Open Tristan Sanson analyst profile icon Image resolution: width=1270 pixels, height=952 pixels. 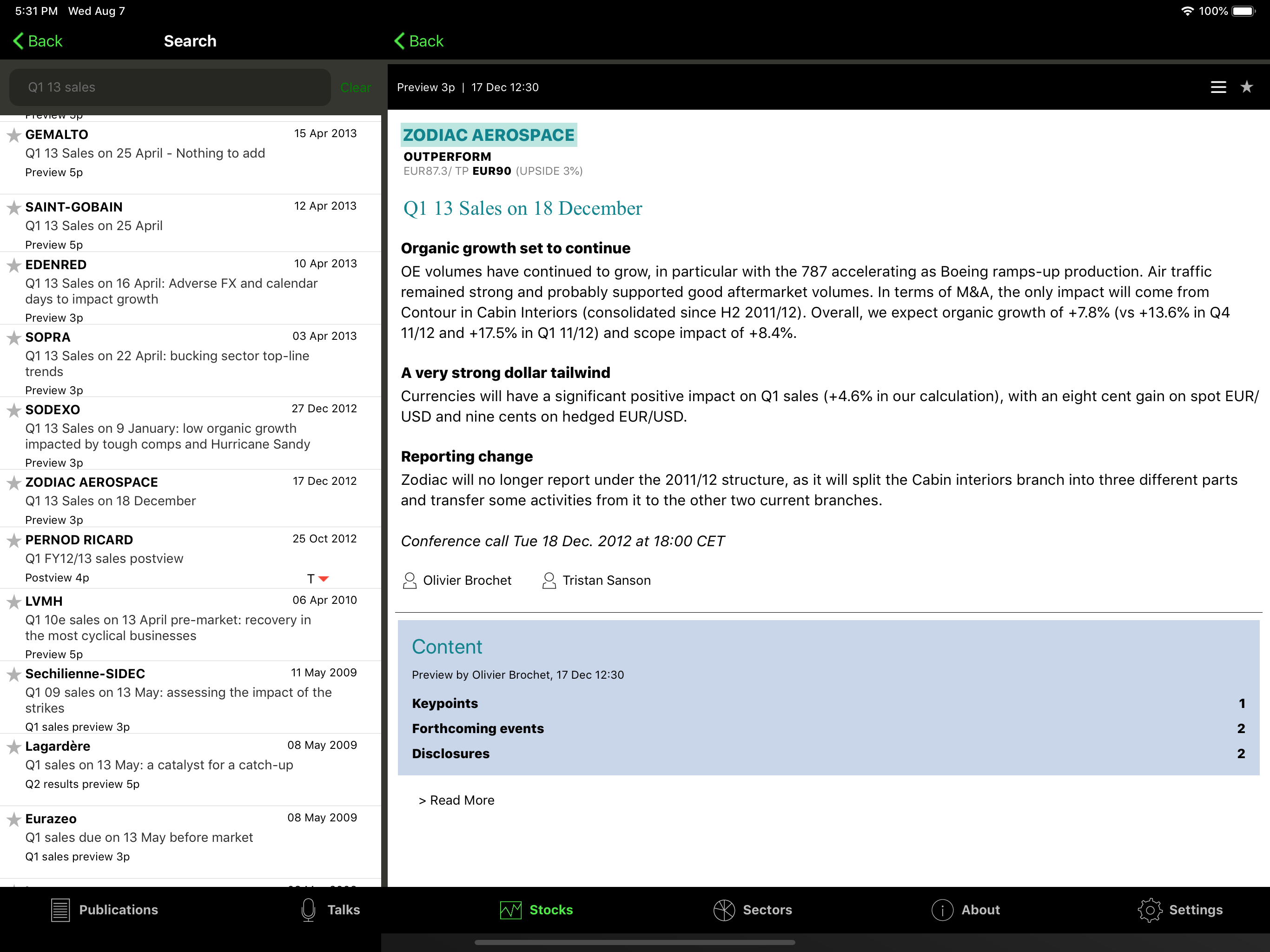click(549, 581)
